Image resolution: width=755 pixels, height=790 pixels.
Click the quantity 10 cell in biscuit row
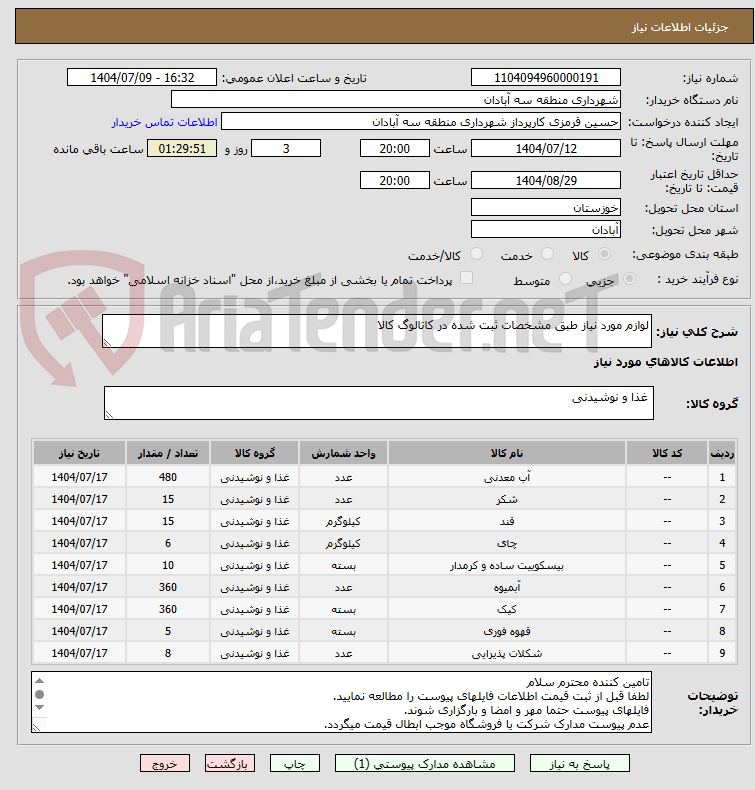click(x=168, y=565)
